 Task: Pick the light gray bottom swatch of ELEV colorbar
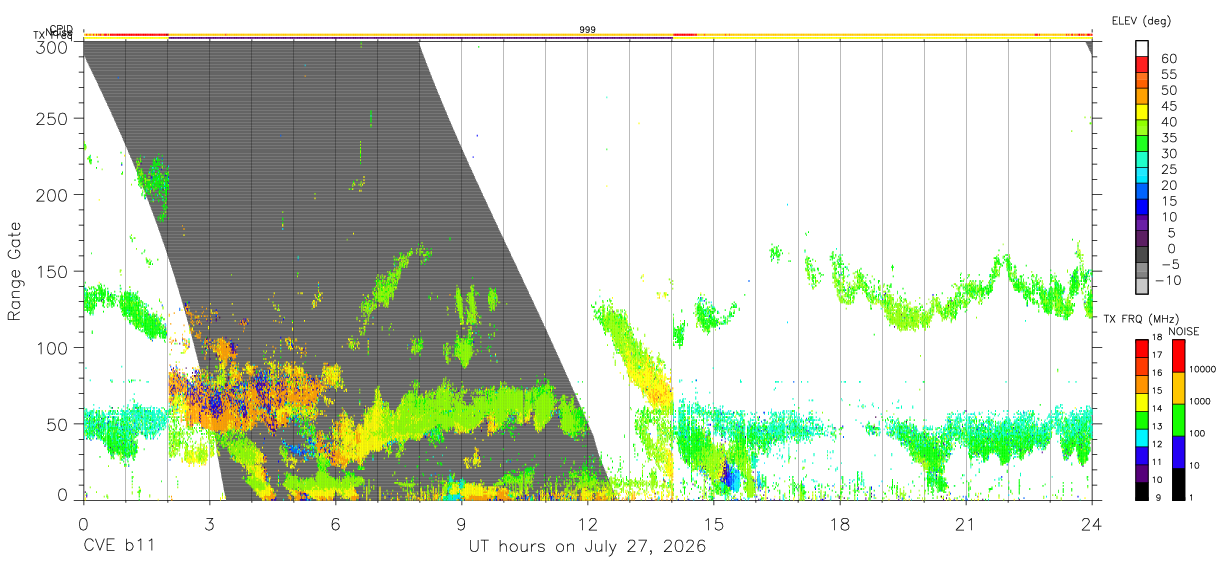click(x=1142, y=286)
